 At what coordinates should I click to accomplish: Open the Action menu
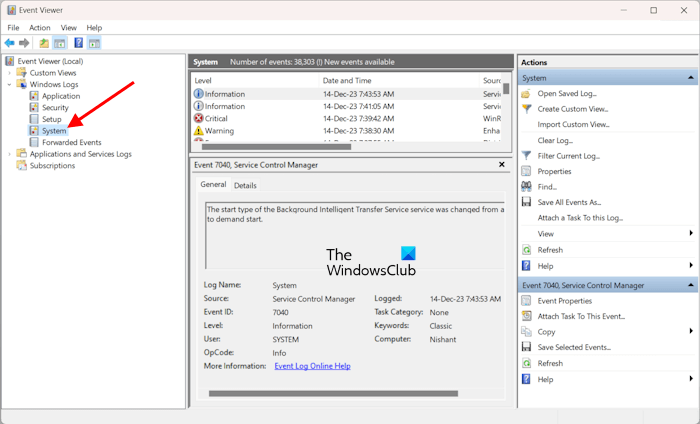point(40,28)
